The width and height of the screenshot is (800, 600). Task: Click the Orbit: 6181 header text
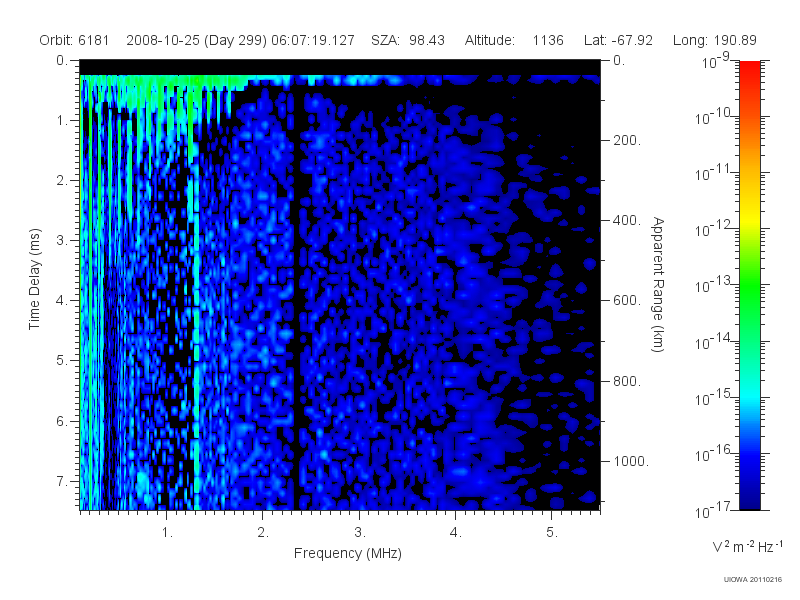(x=74, y=40)
